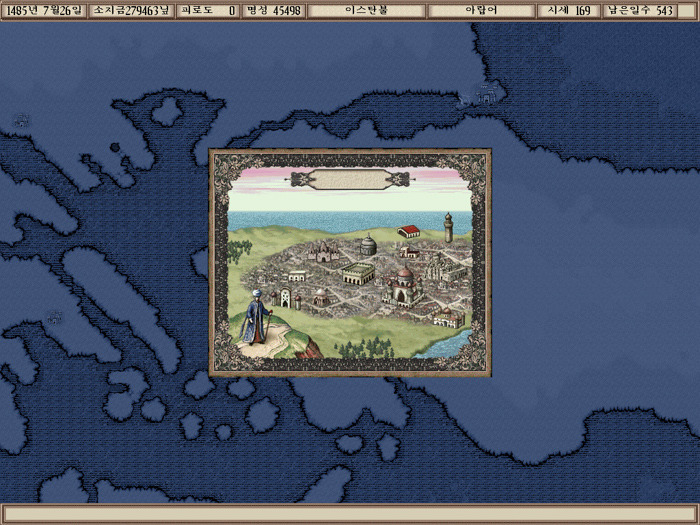
Task: Click the turbaned man in blue robe
Action: pyautogui.click(x=256, y=317)
